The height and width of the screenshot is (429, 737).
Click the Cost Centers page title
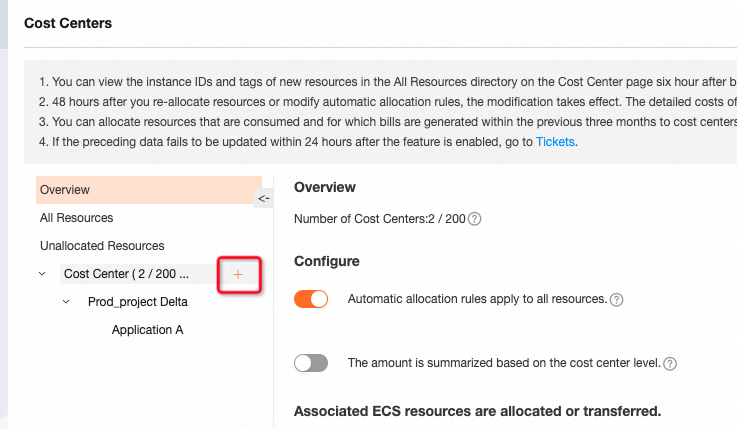tap(70, 22)
